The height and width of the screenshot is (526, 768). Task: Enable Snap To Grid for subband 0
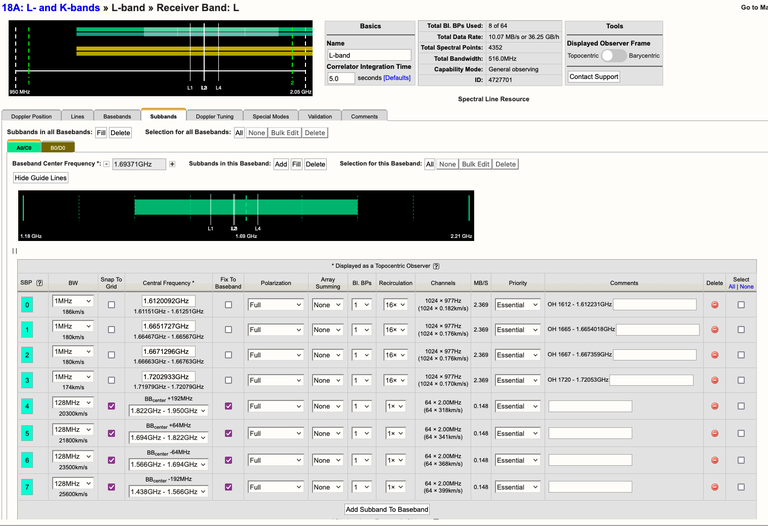coord(111,304)
